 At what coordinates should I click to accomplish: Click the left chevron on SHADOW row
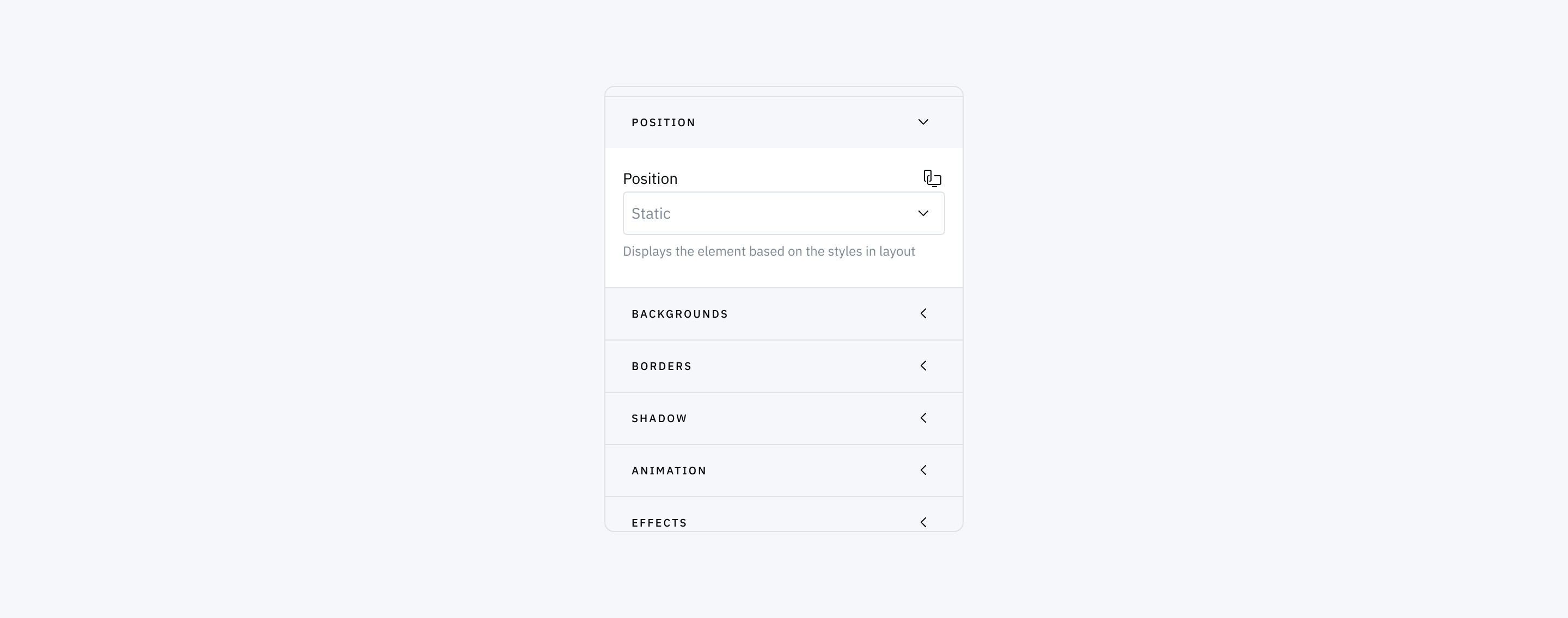(923, 418)
